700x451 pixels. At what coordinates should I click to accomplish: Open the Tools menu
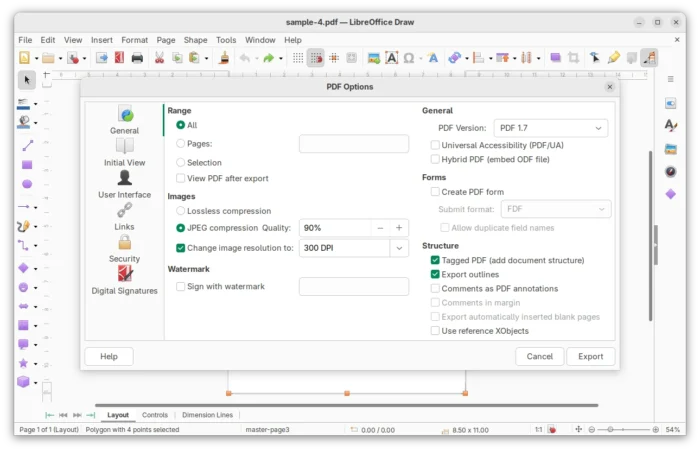click(x=226, y=40)
